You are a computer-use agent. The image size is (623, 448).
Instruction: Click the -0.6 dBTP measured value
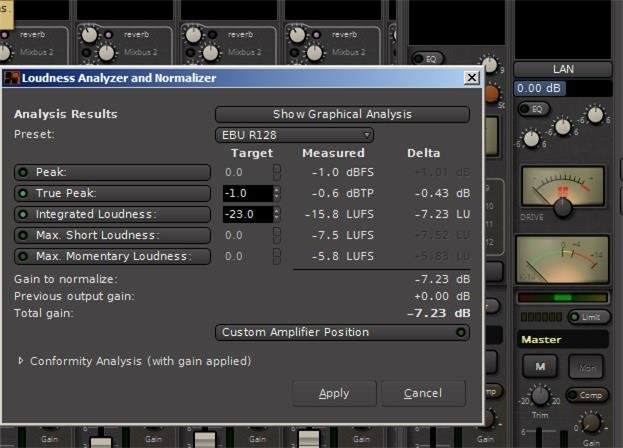tap(343, 193)
